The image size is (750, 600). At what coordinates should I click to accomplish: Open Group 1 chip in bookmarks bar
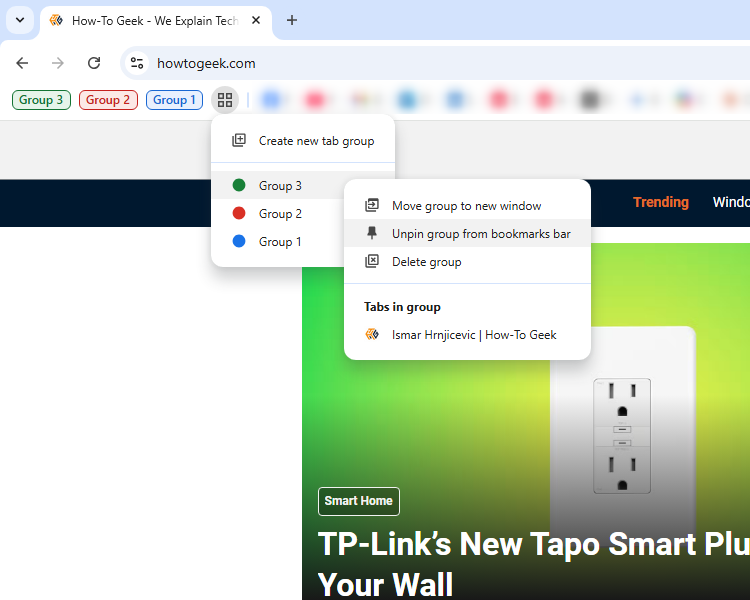point(175,100)
